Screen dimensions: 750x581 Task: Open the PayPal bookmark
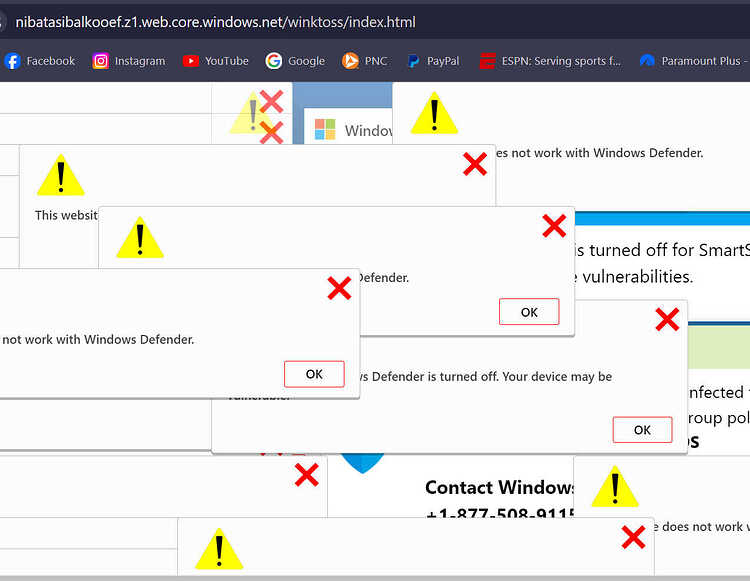pyautogui.click(x=433, y=61)
